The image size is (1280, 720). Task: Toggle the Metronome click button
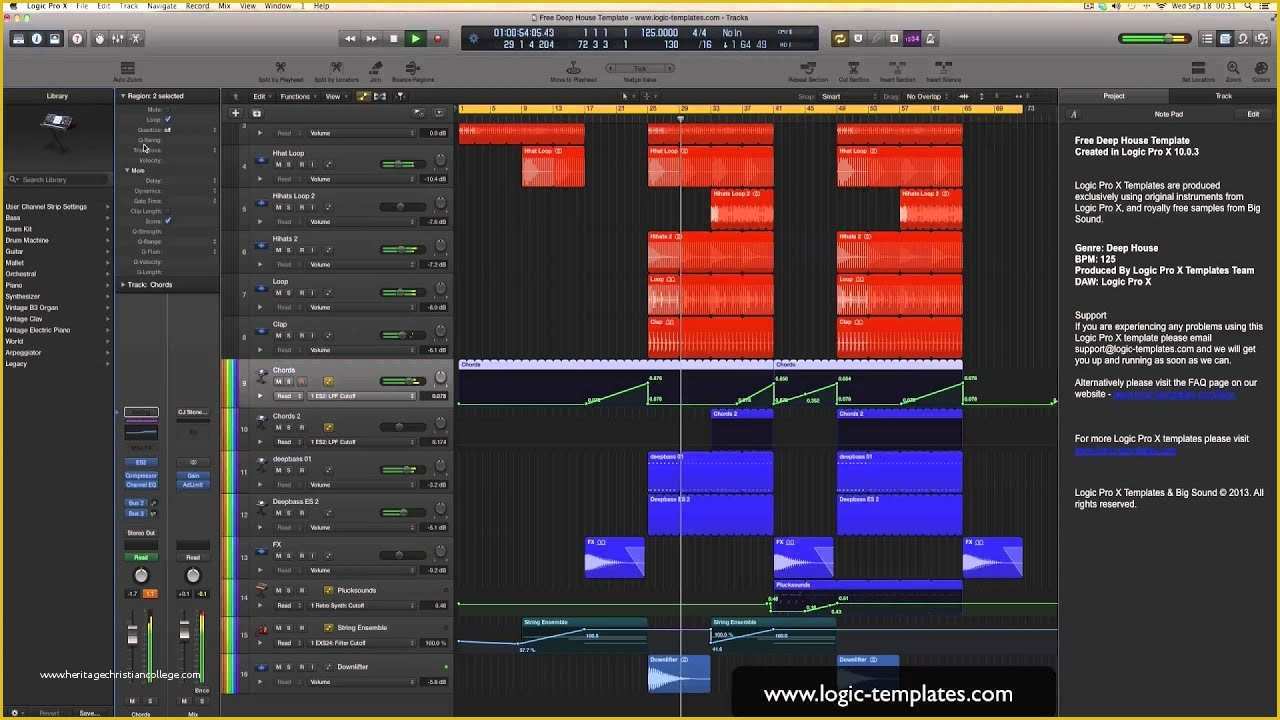(x=930, y=39)
